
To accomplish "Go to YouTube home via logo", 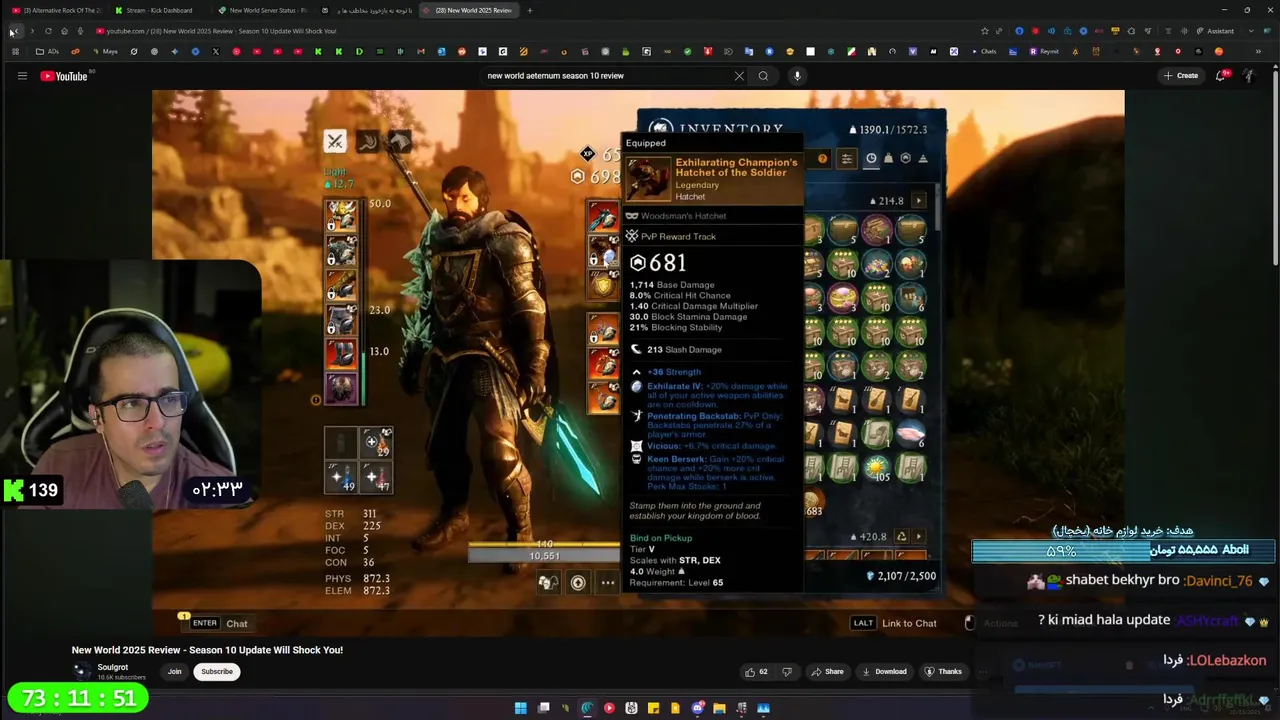I will [x=65, y=76].
